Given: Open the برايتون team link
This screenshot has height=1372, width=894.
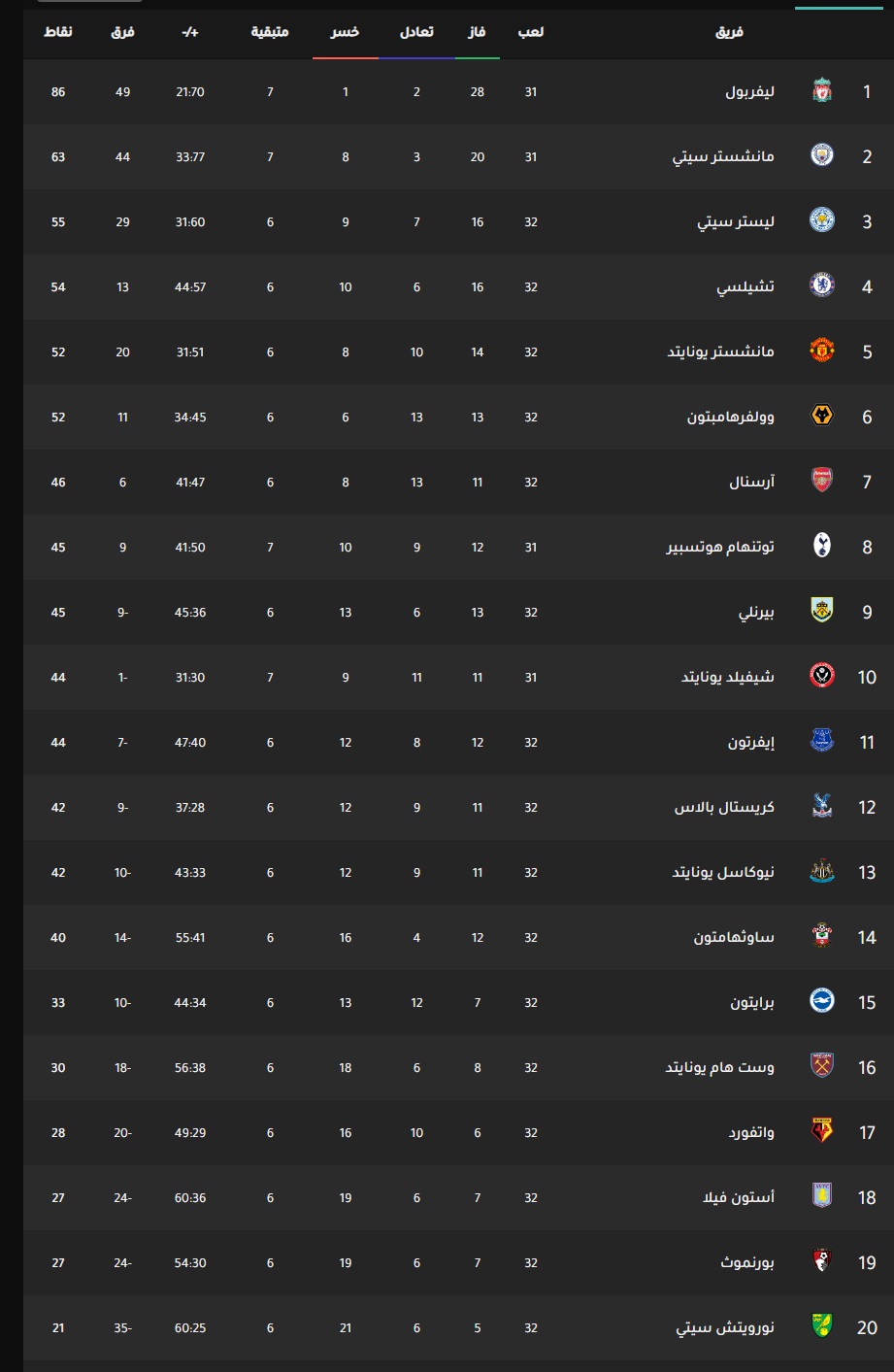Looking at the screenshot, I should [752, 1003].
